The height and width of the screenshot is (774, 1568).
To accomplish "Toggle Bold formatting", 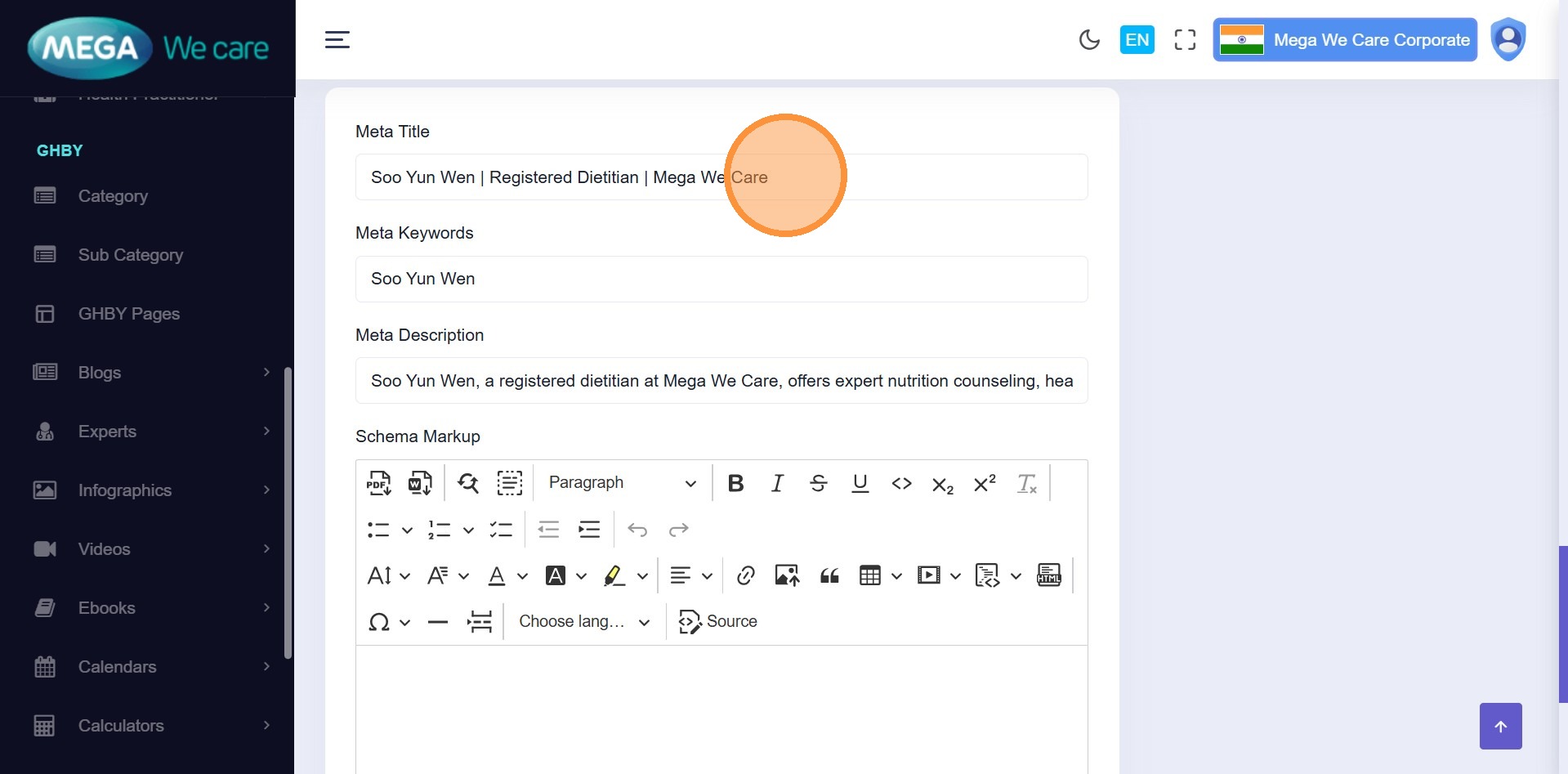I will click(735, 483).
